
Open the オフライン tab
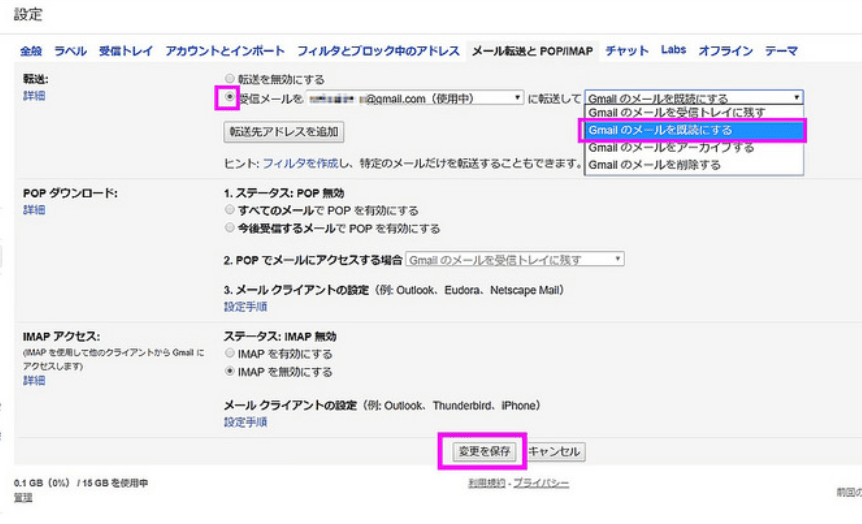pos(726,51)
